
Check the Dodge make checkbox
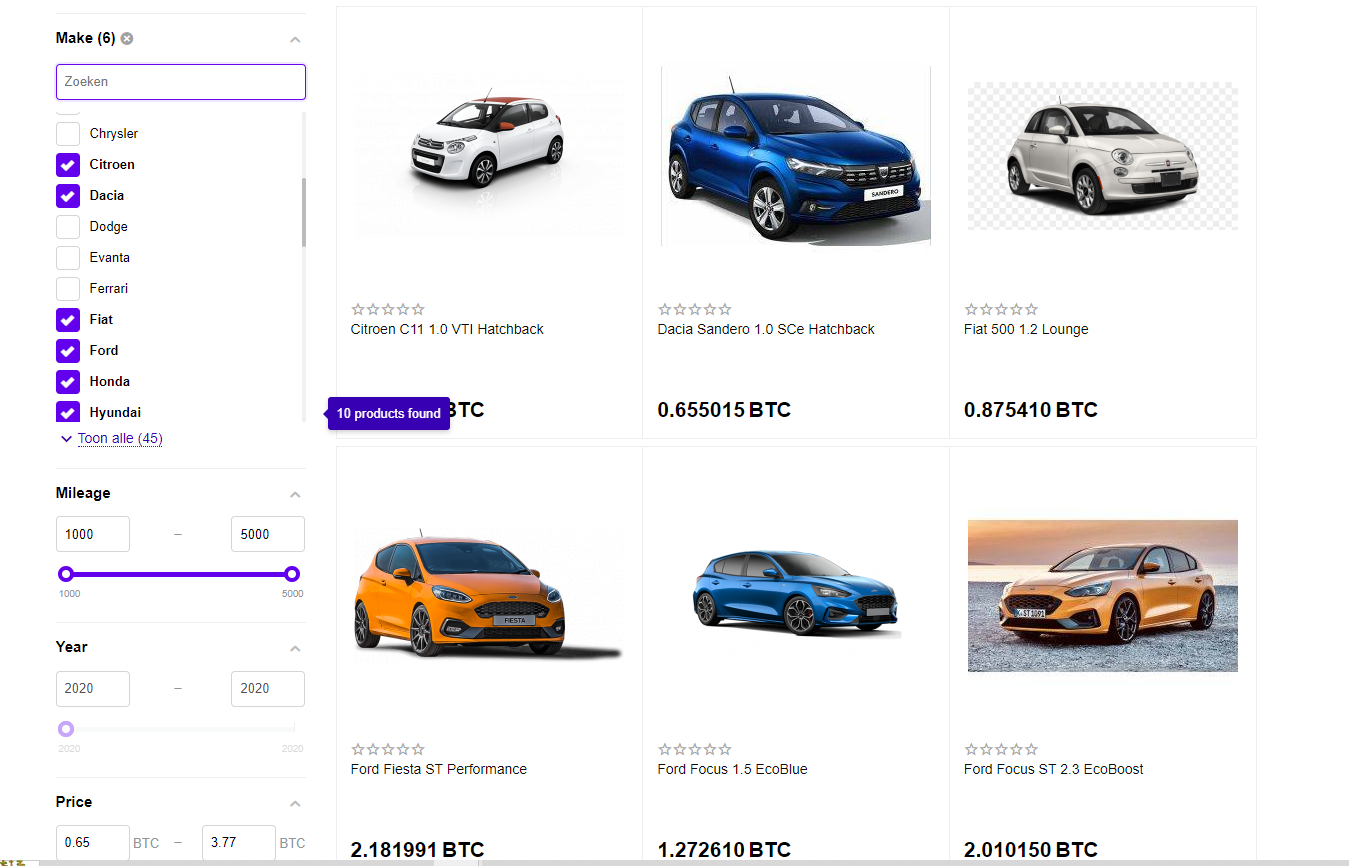(68, 226)
